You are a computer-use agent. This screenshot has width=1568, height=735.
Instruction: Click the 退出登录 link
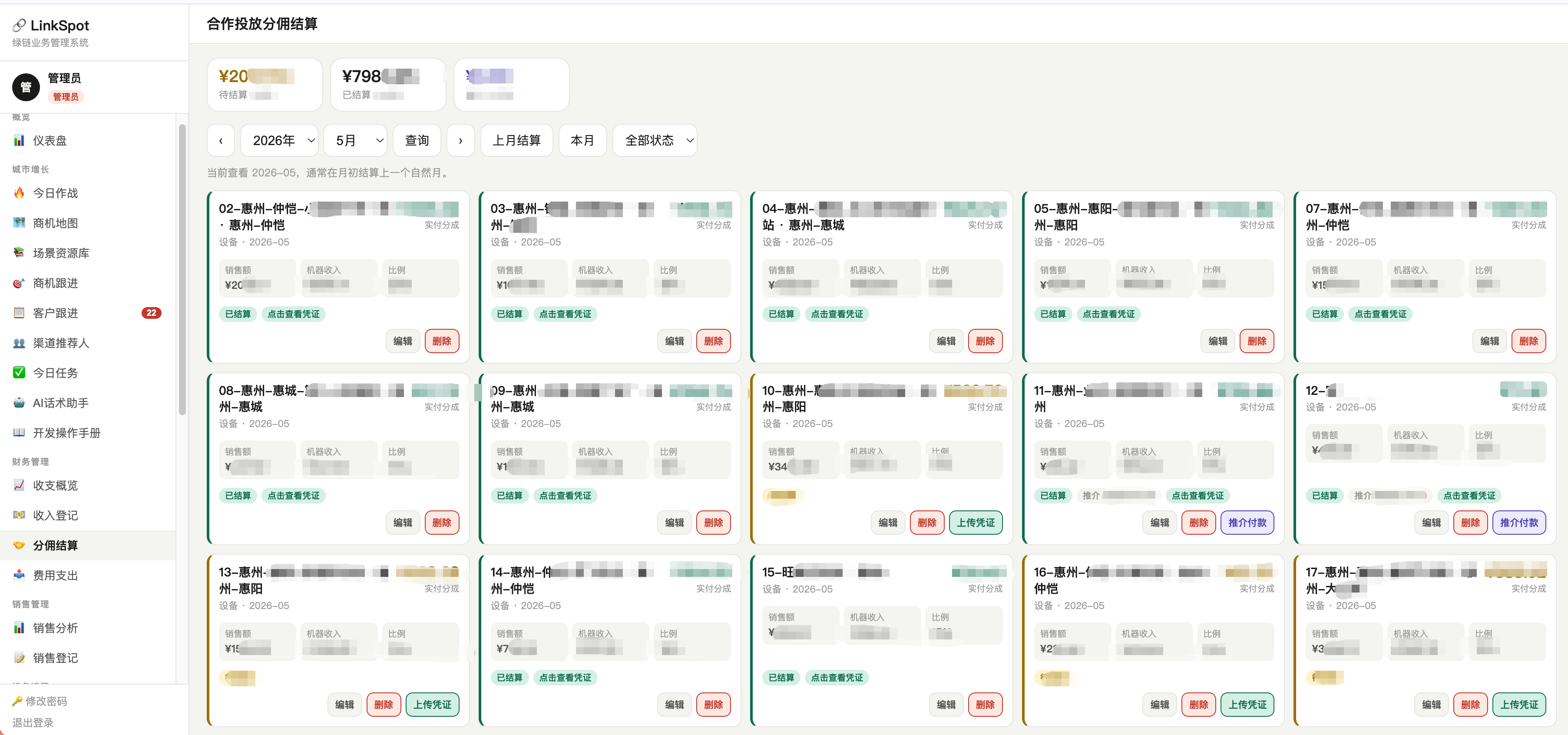tap(33, 723)
